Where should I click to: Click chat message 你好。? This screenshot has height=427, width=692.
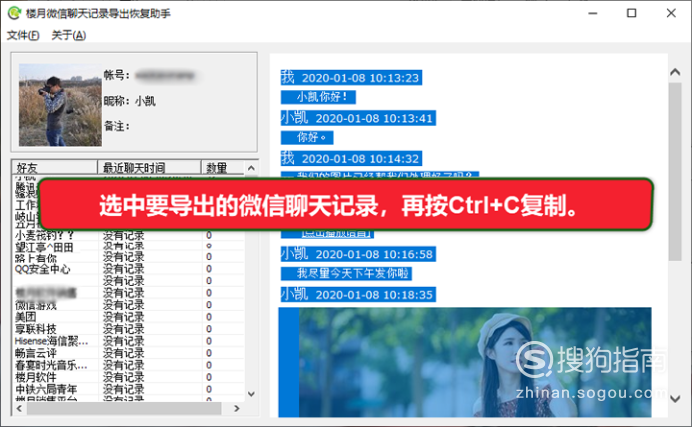tap(307, 138)
